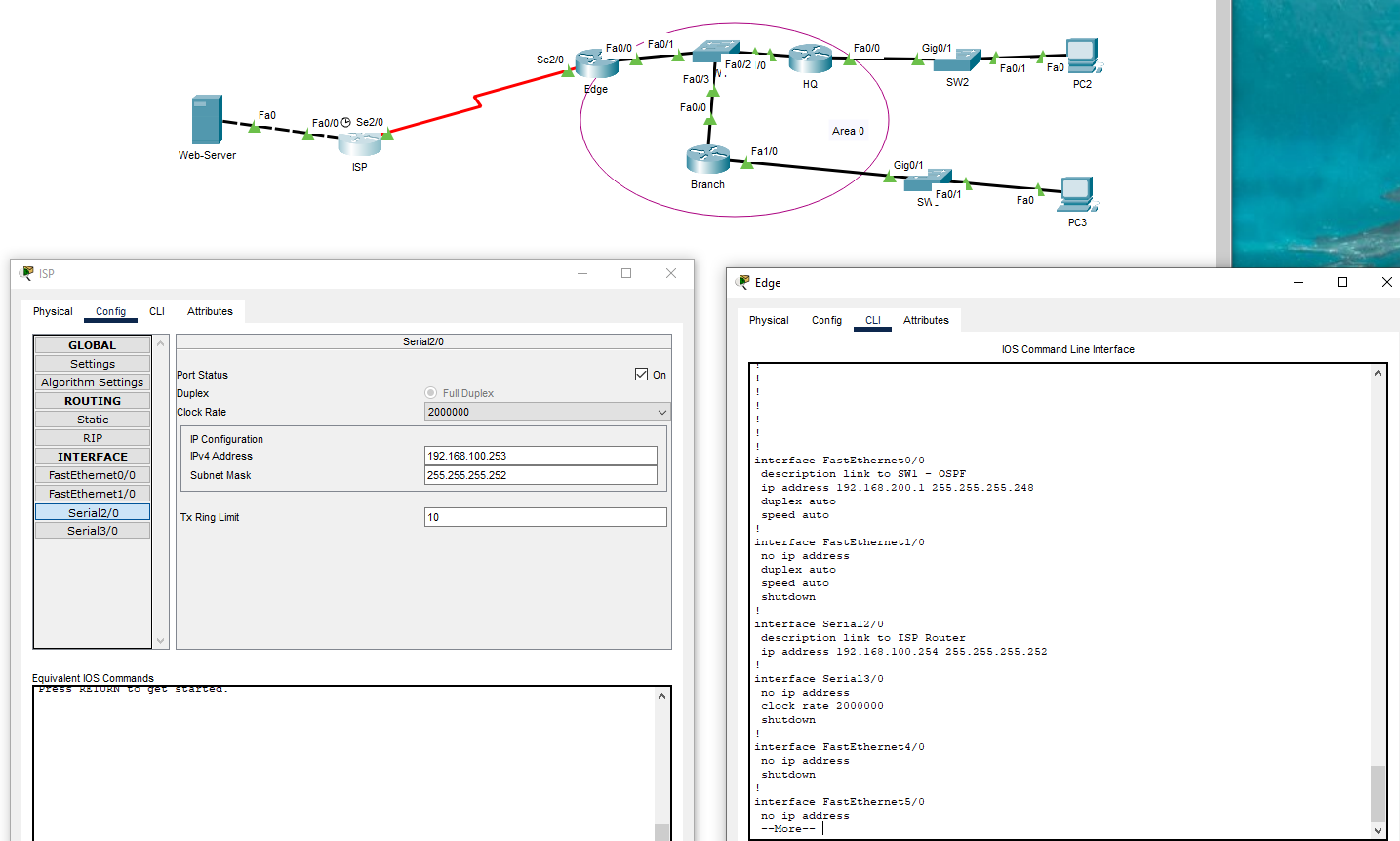
Task: Select FastEthernet1/0 interface
Action: (x=93, y=494)
